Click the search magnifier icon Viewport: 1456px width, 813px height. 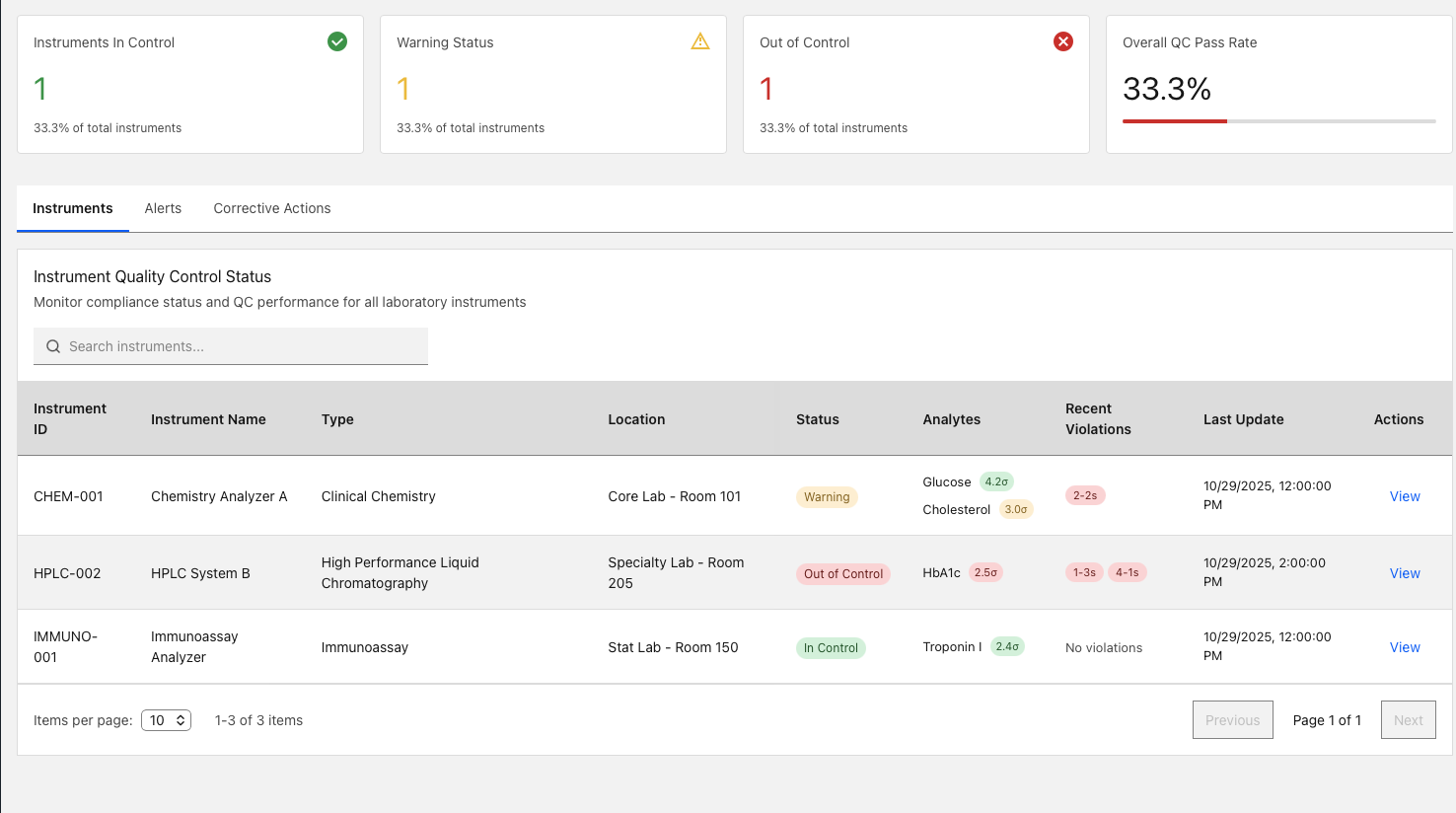tap(53, 346)
